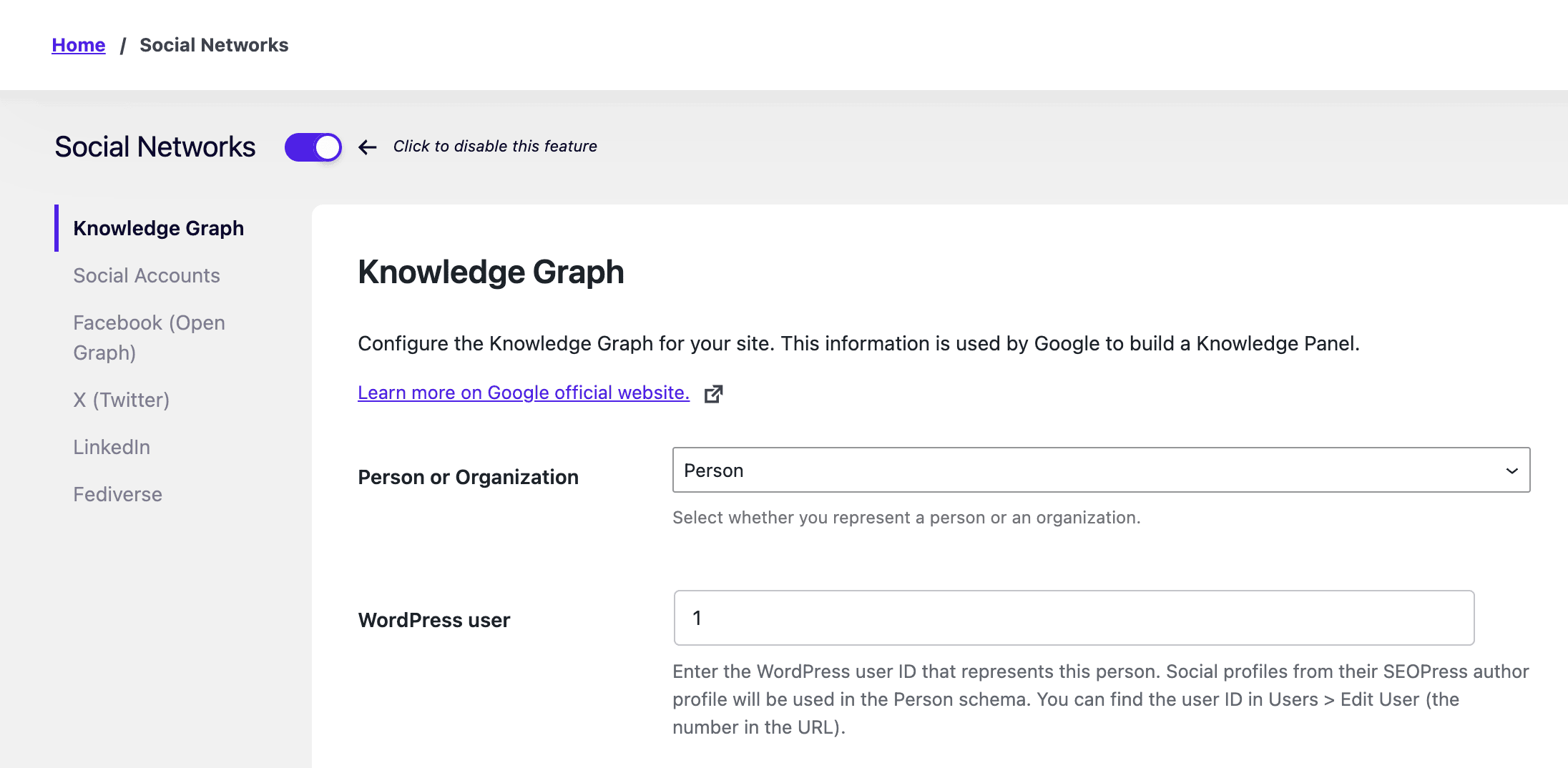Click the WordPress user ID field
This screenshot has width=1568, height=768.
click(x=1072, y=618)
